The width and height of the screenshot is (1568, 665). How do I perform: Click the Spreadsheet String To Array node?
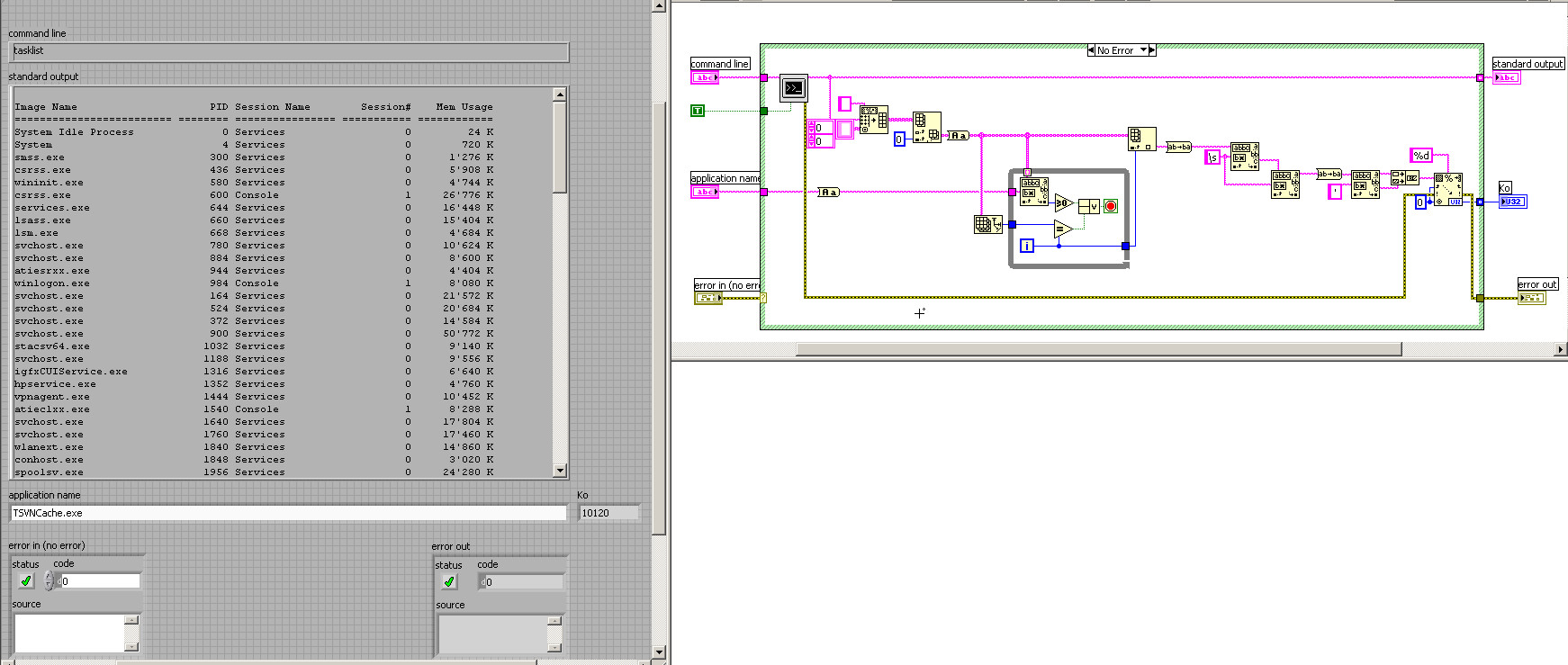point(873,120)
